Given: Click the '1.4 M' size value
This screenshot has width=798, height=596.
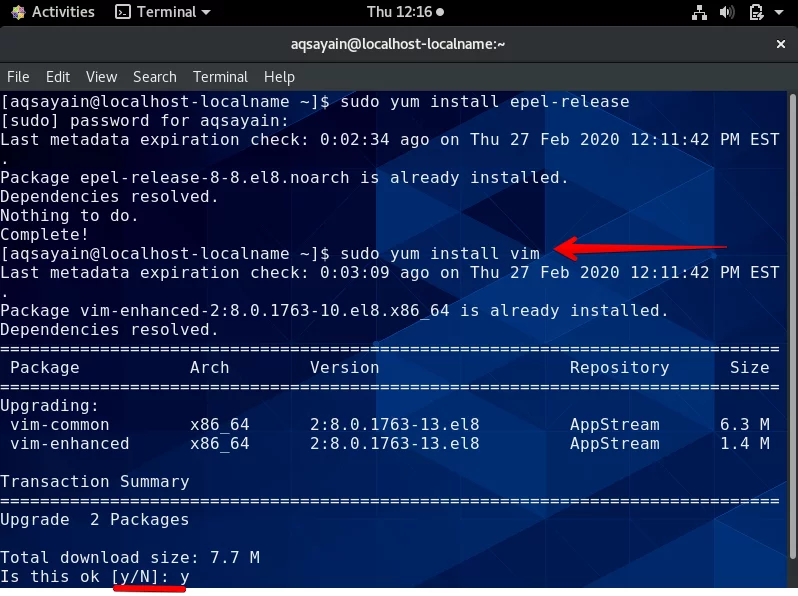Looking at the screenshot, I should pyautogui.click(x=745, y=444).
